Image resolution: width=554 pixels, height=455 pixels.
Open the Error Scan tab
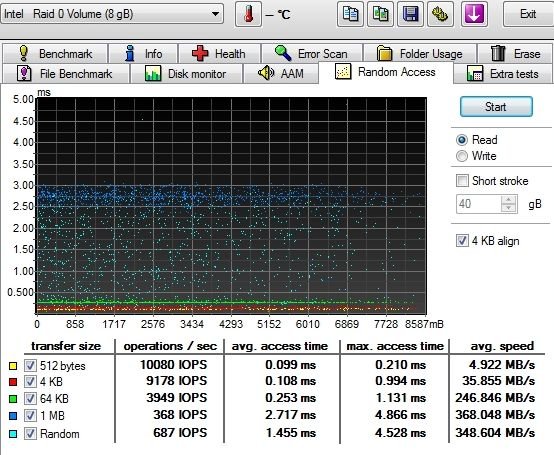tap(312, 54)
